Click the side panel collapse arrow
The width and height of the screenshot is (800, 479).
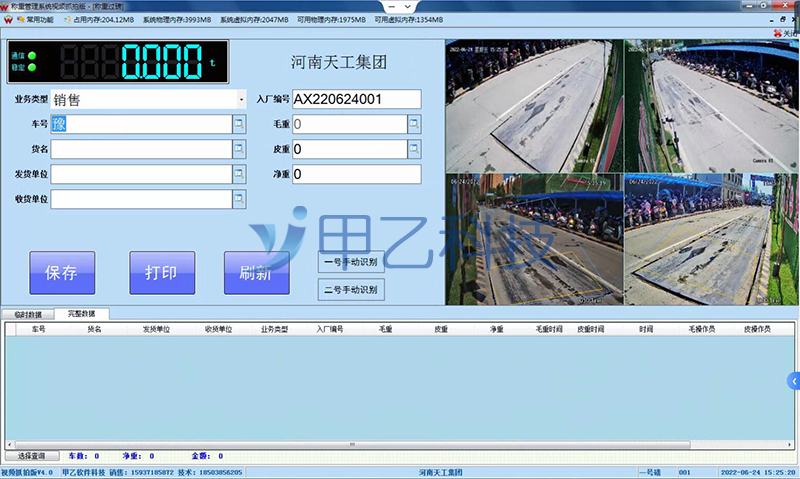click(x=794, y=381)
